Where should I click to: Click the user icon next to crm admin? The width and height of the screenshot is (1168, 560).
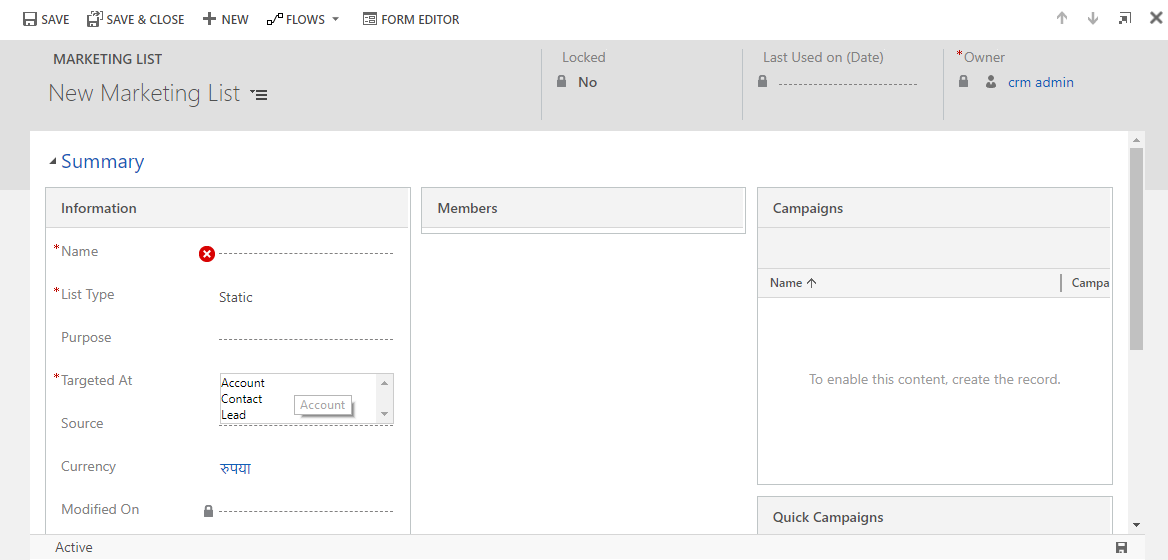pos(991,82)
